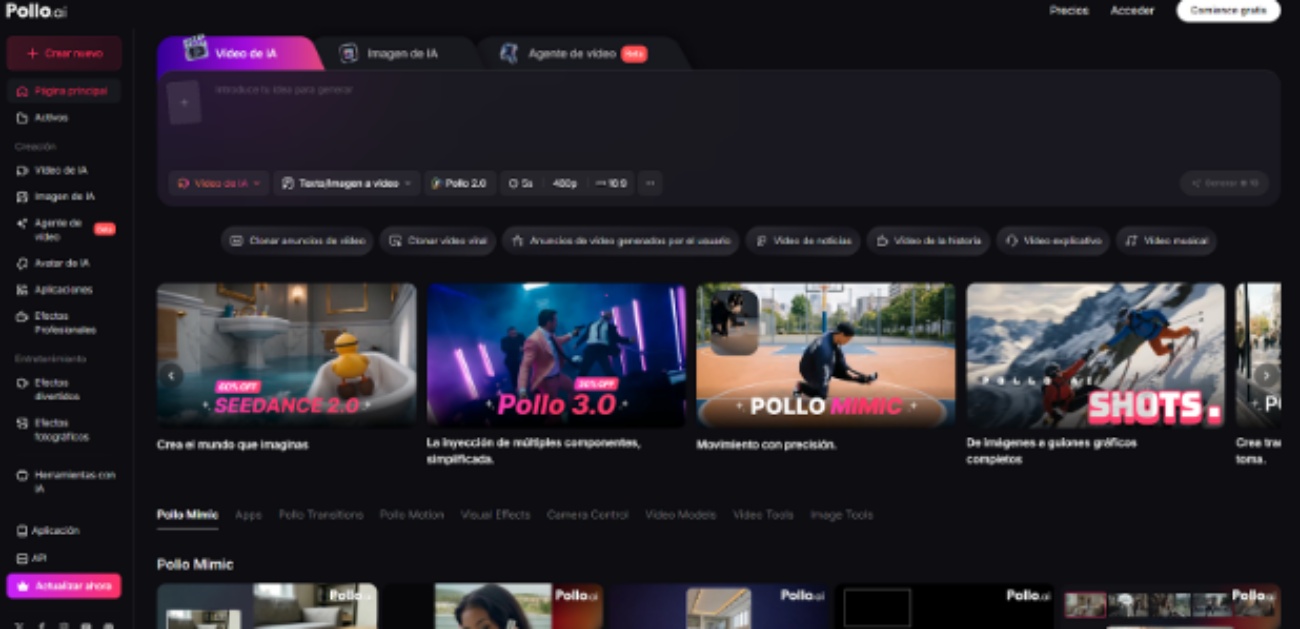1300x629 pixels.
Task: Add reference image with plus thumbnail
Action: click(184, 103)
